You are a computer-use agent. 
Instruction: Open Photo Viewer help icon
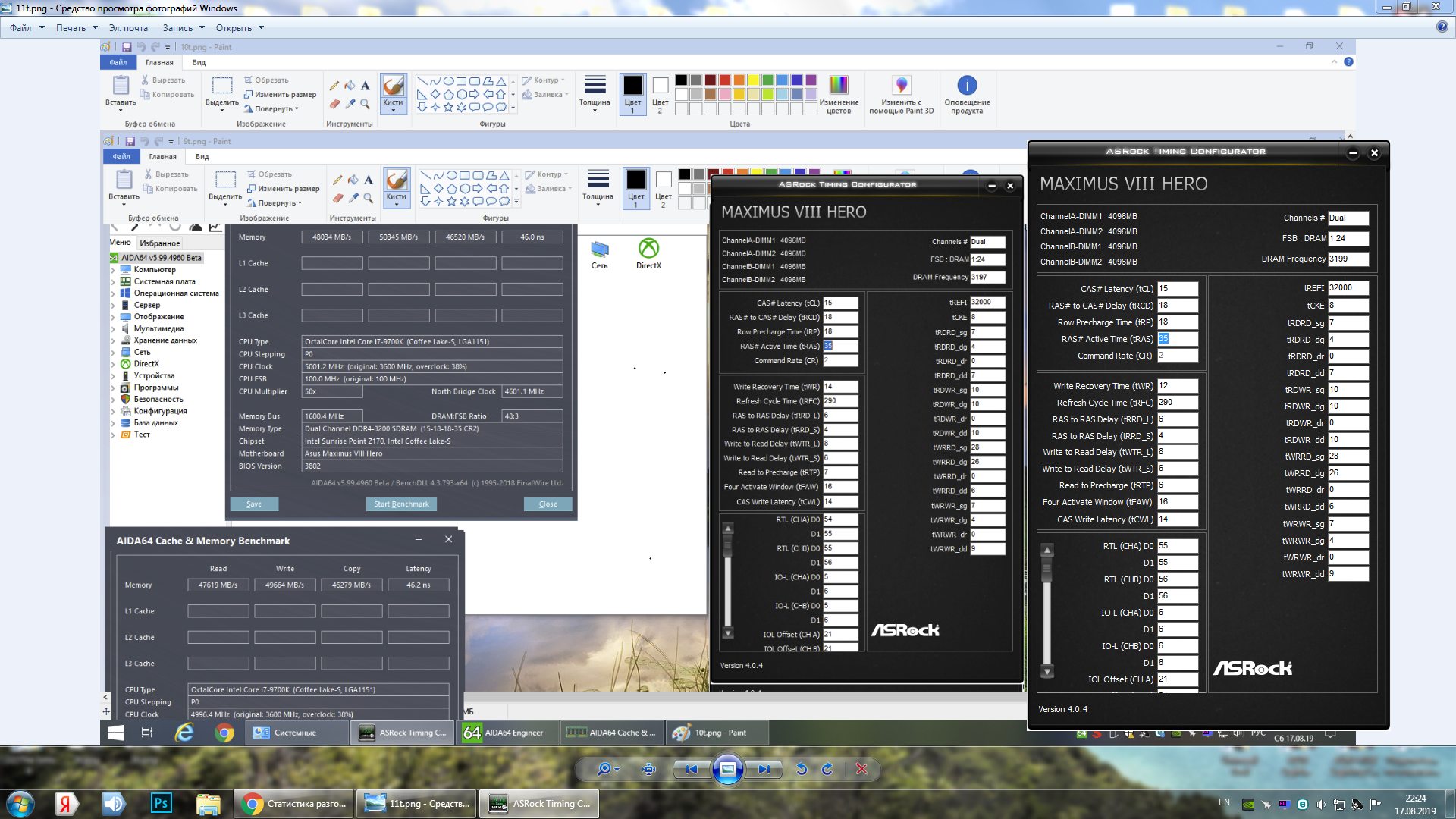1442,27
